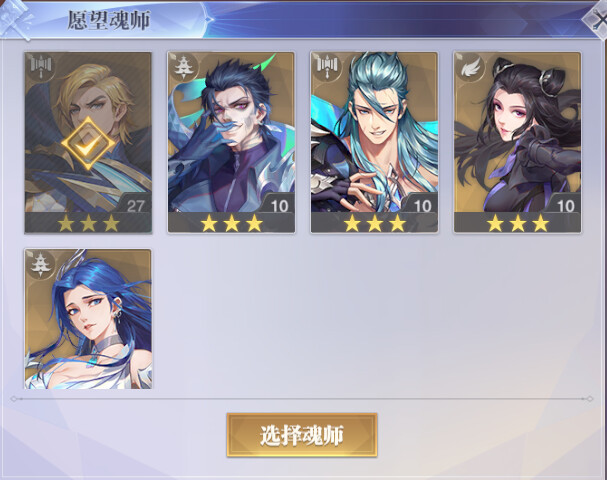This screenshot has width=607, height=480.
Task: Click the 10 count badge on the second card
Action: tap(279, 206)
